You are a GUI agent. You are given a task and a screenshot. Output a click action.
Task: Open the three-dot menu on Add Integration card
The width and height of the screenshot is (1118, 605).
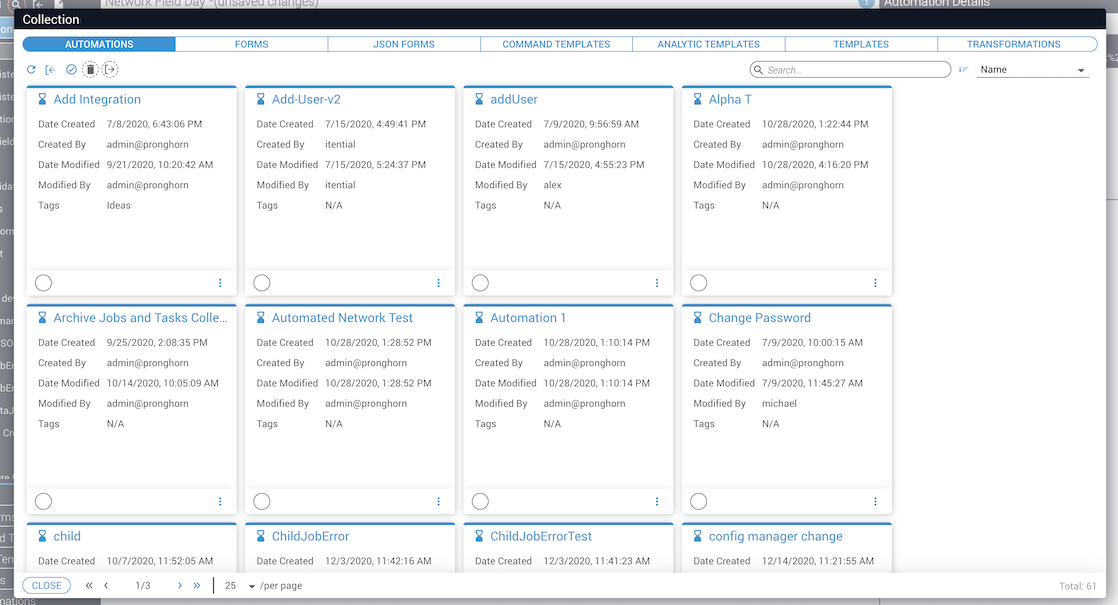click(x=220, y=283)
